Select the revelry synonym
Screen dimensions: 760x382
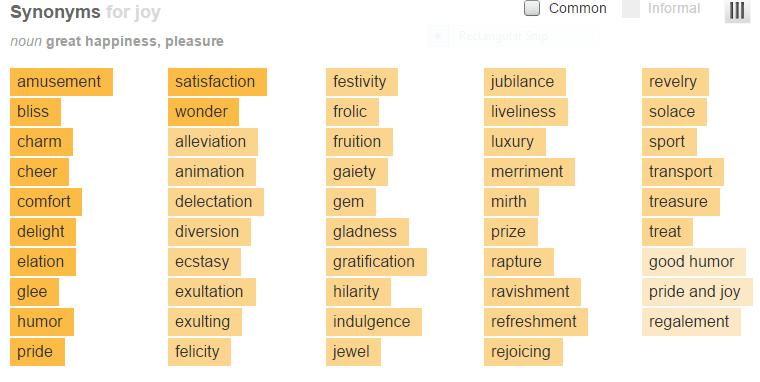coord(676,82)
